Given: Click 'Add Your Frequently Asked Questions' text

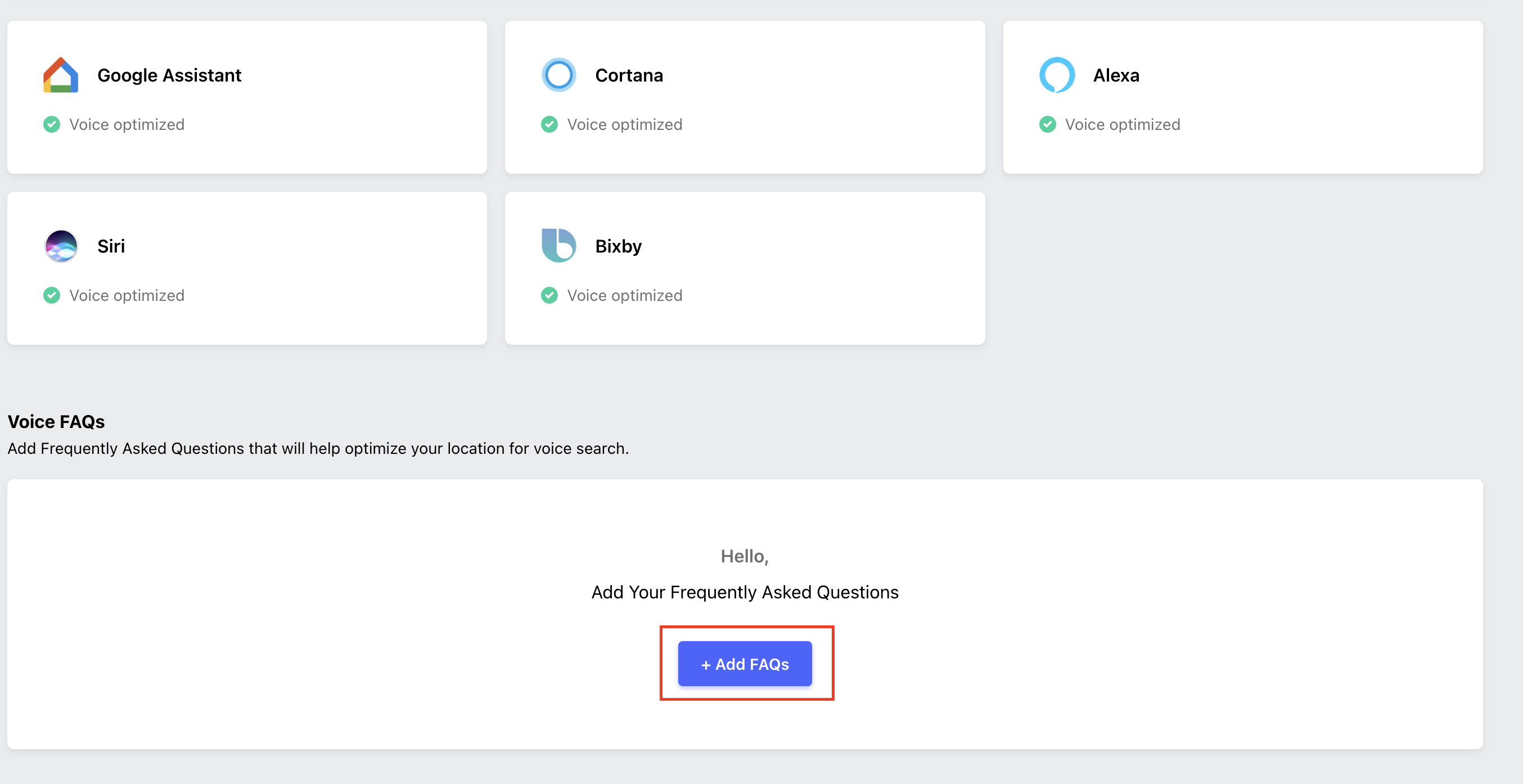Looking at the screenshot, I should tap(745, 592).
